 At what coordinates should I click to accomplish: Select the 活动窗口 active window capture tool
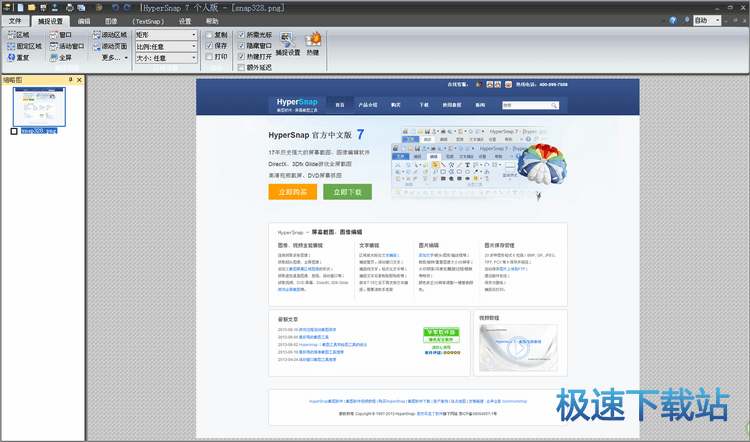pyautogui.click(x=66, y=46)
